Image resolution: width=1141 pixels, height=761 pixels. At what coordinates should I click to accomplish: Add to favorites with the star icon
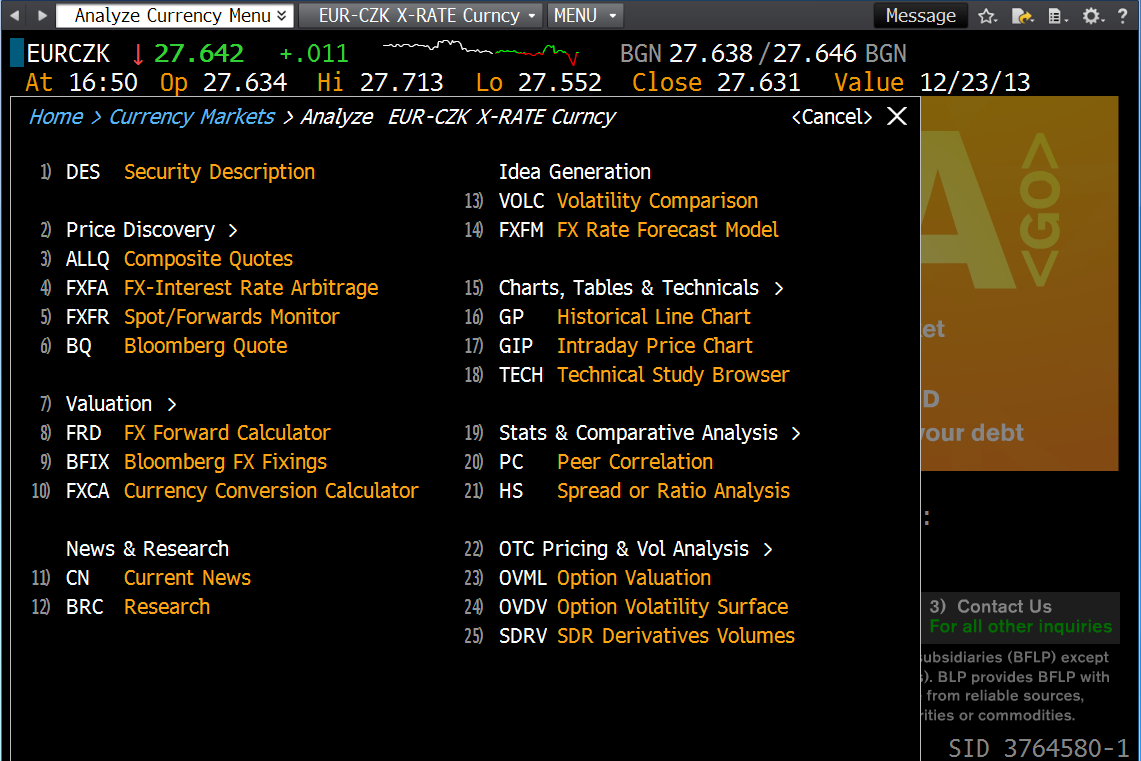tap(987, 16)
